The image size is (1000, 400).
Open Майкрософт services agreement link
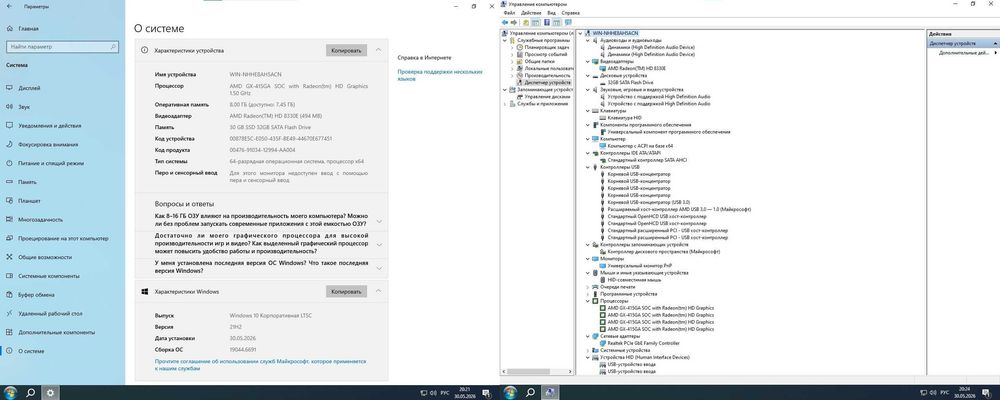point(260,365)
